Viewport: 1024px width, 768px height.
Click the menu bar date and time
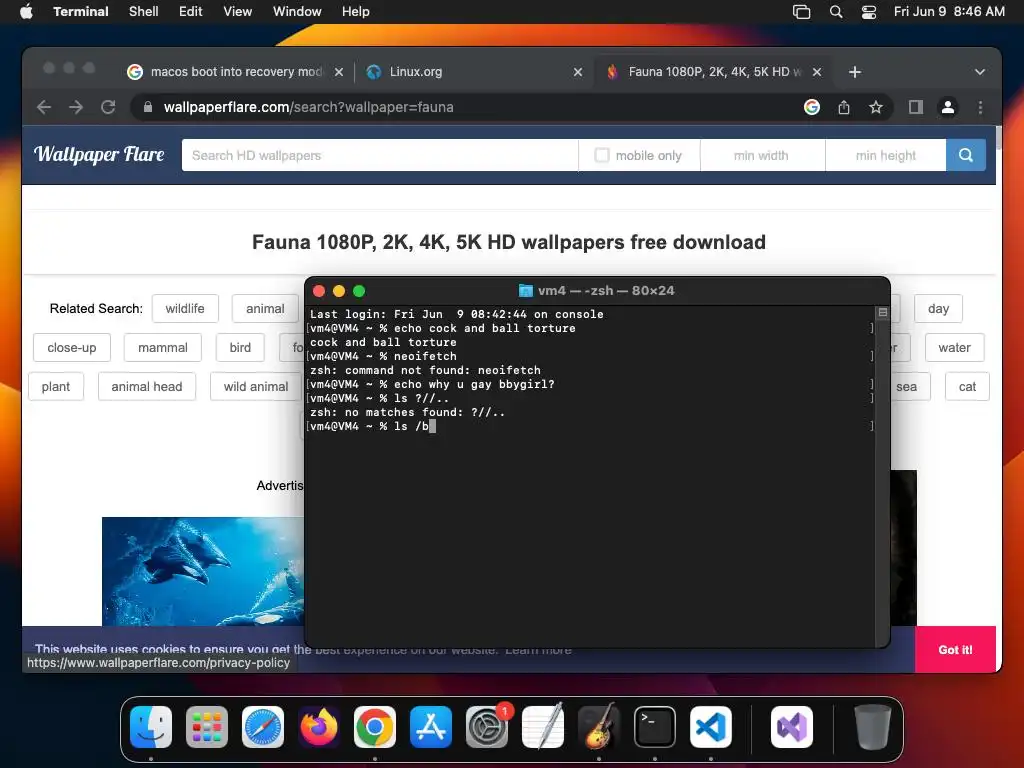tap(949, 11)
